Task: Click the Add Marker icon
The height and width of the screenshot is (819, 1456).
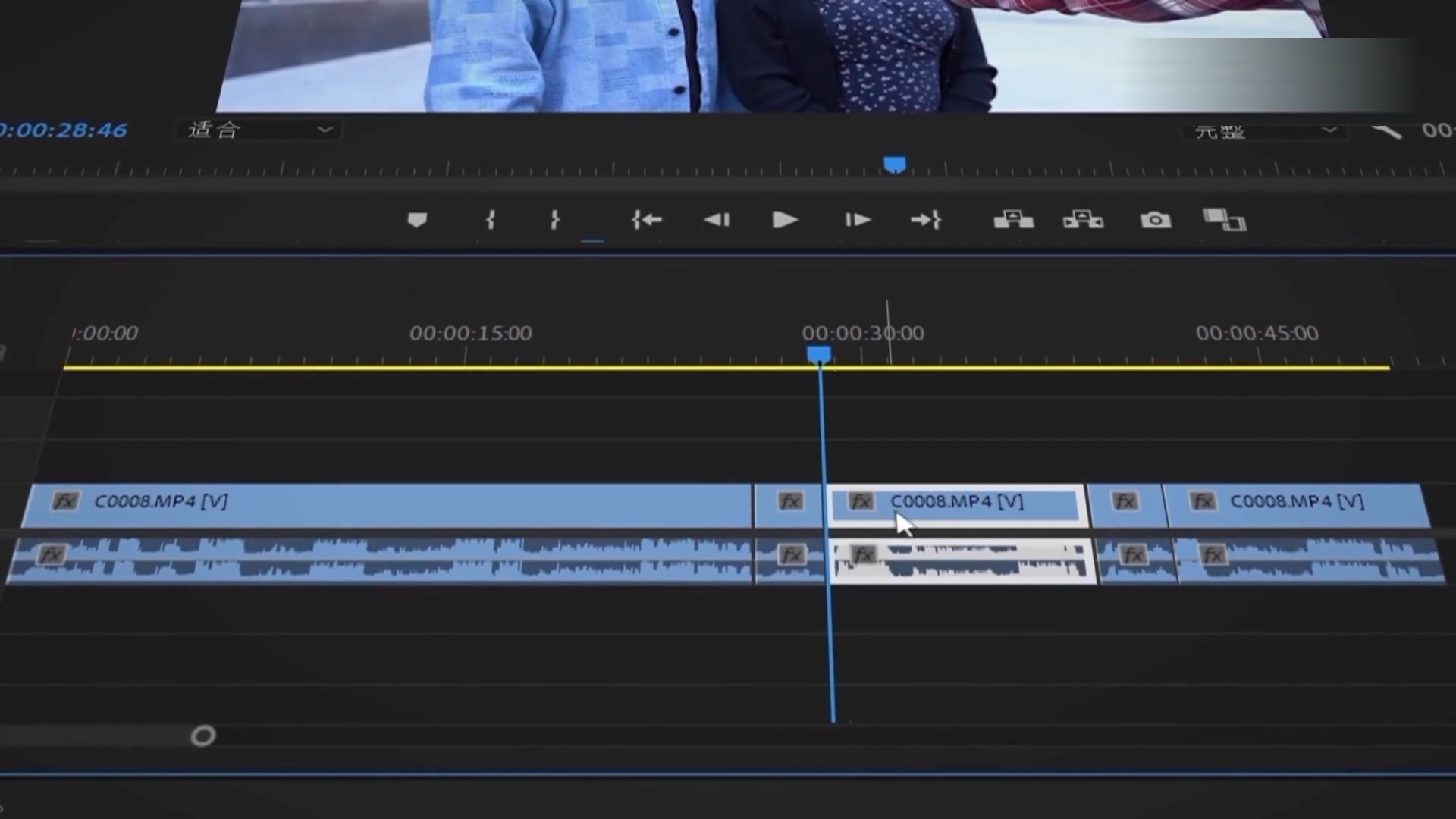Action: click(417, 220)
